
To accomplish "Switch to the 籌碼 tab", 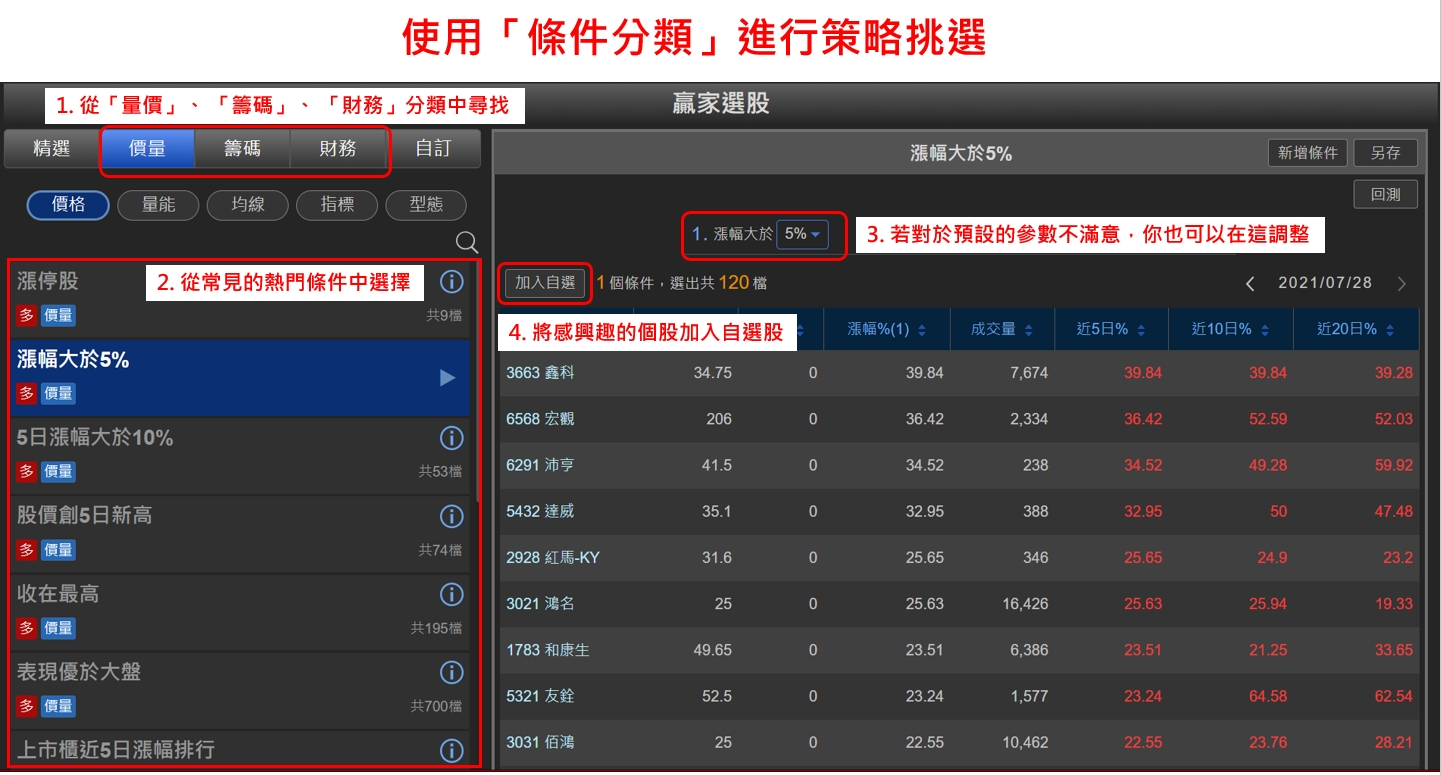I will click(x=242, y=149).
